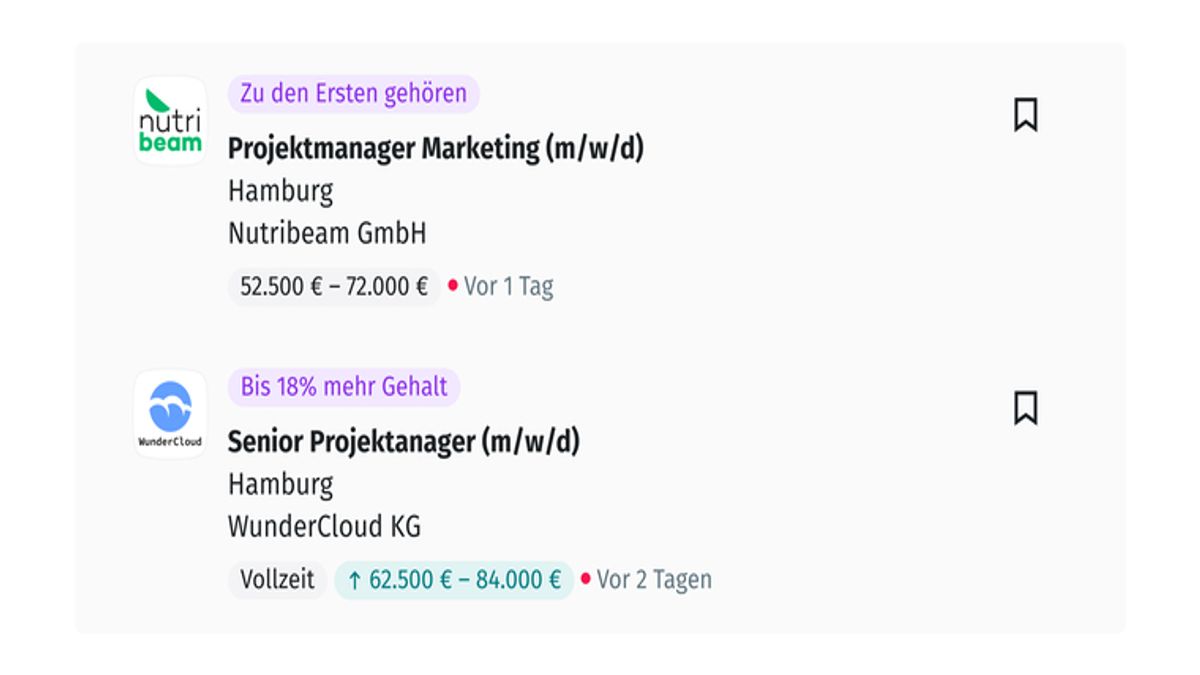Click 'Vor 2 Tagen' posting date

(654, 580)
